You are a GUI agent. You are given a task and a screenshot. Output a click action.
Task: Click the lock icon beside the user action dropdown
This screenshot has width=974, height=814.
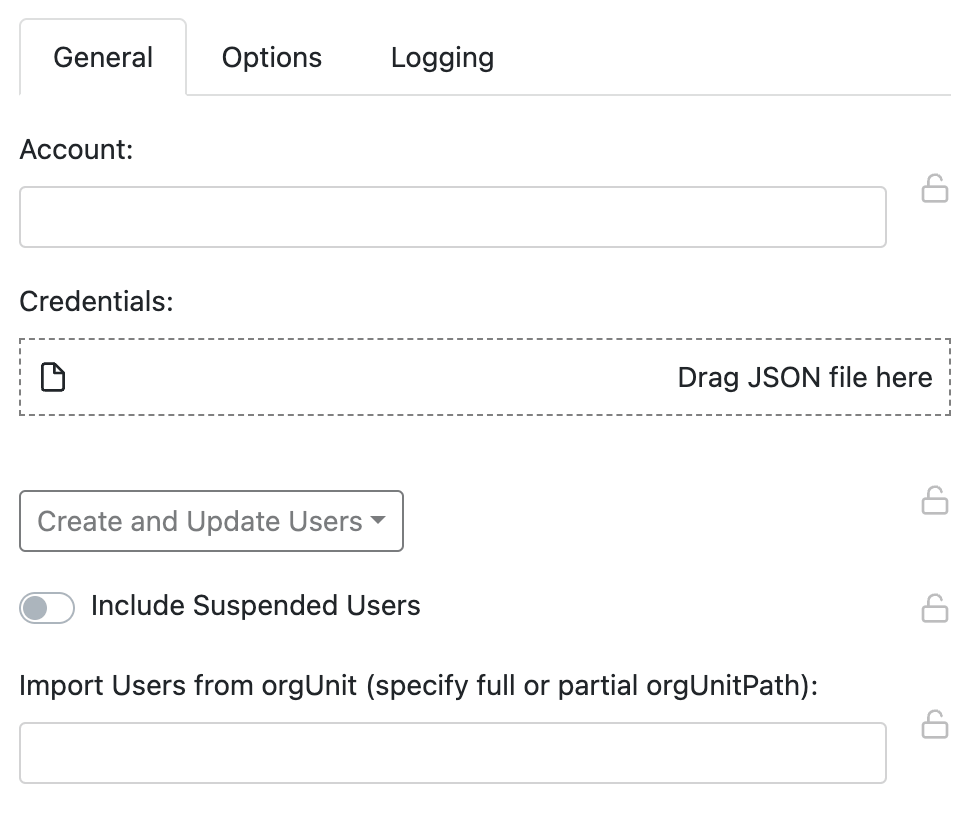click(x=935, y=502)
